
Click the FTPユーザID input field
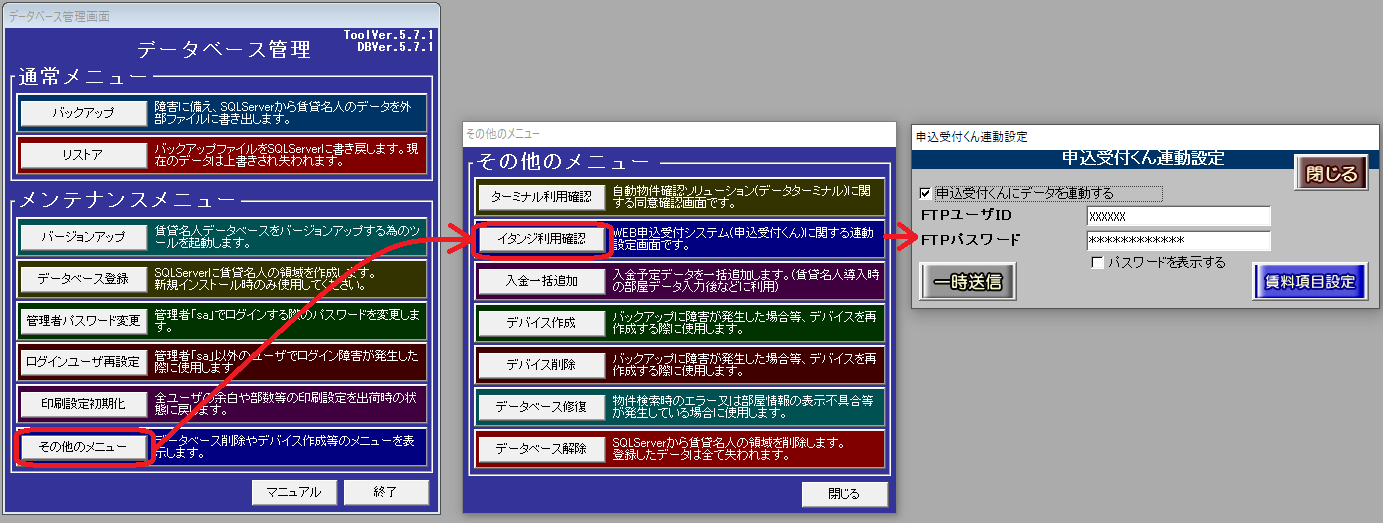pos(1177,217)
